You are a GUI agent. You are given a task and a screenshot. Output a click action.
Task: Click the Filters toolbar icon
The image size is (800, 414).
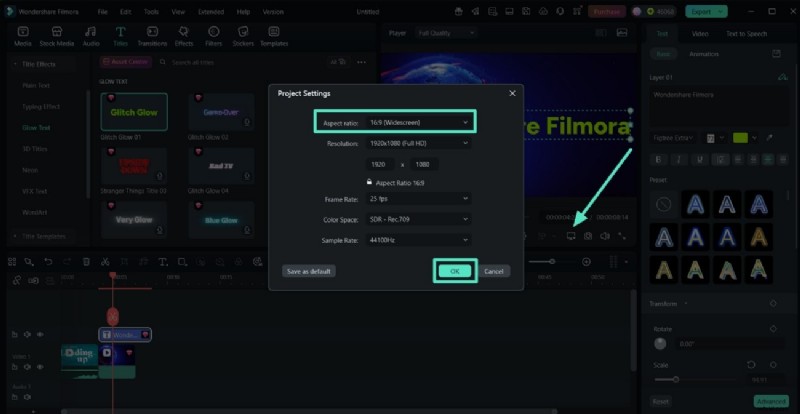[x=213, y=38]
